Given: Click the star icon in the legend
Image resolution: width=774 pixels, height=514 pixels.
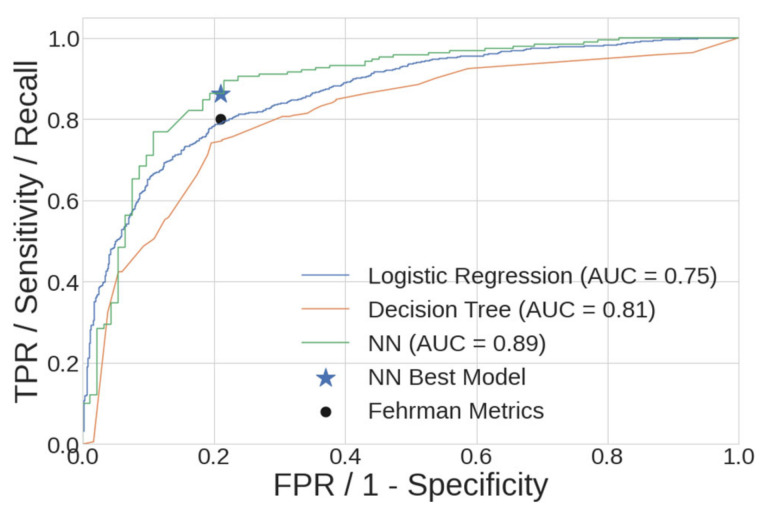Looking at the screenshot, I should coord(325,378).
